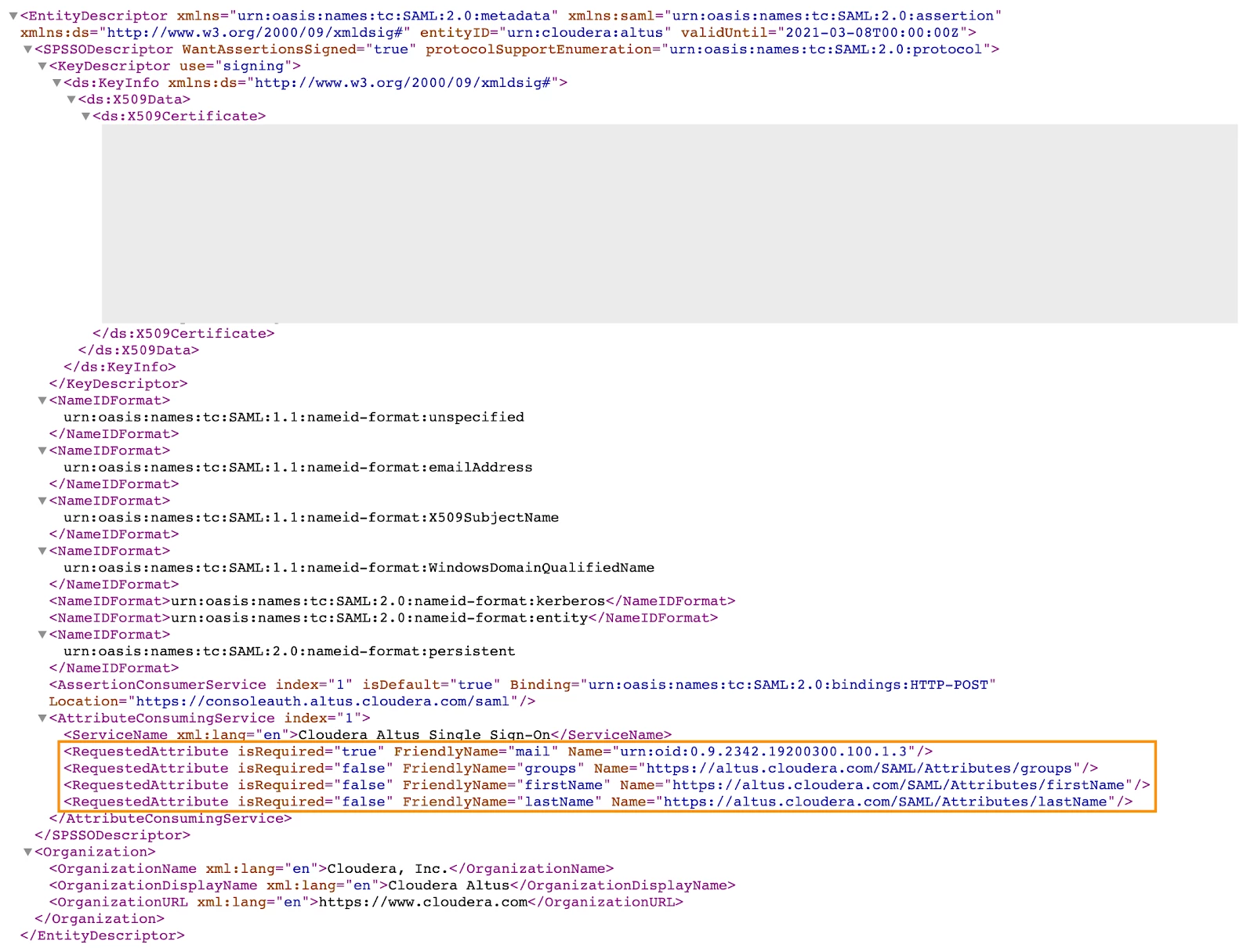Click the https://www.cloudera.com organization URL
Viewport: 1254px width, 952px height.
coord(423,902)
